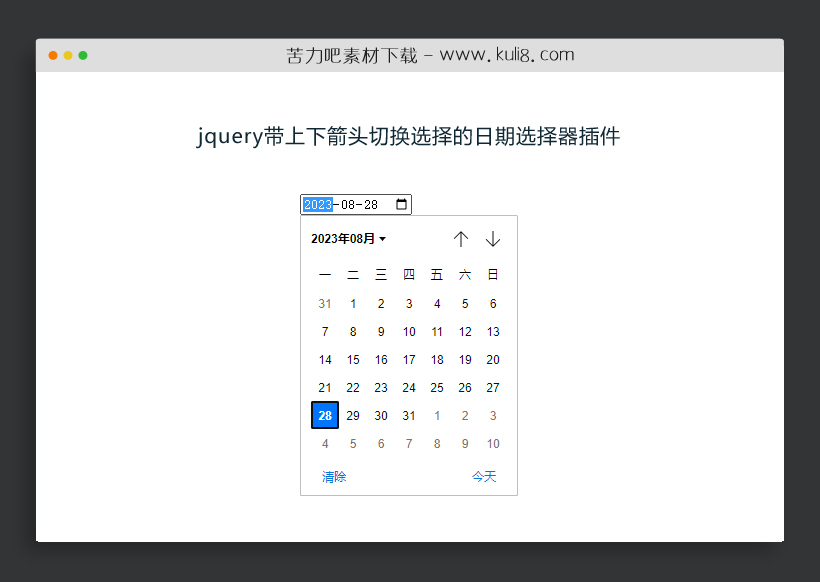Click 今天 to jump to today
This screenshot has width=820, height=582.
pyautogui.click(x=484, y=477)
